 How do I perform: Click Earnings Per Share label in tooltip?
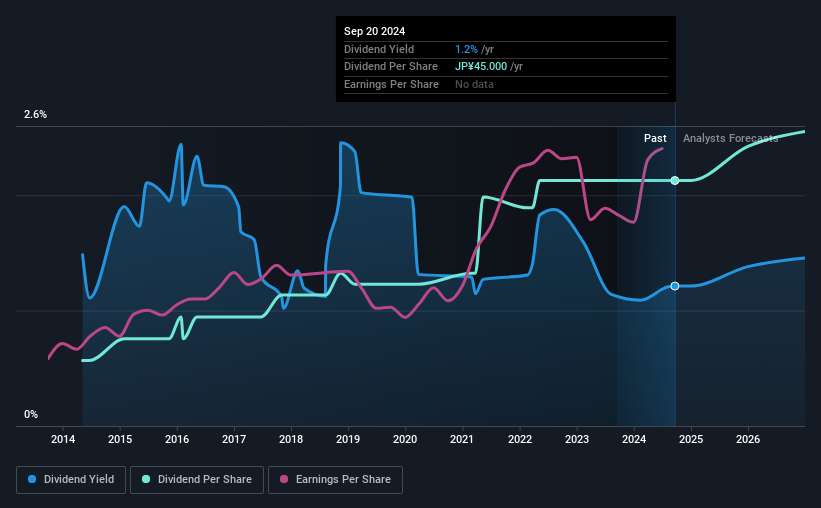[x=391, y=84]
